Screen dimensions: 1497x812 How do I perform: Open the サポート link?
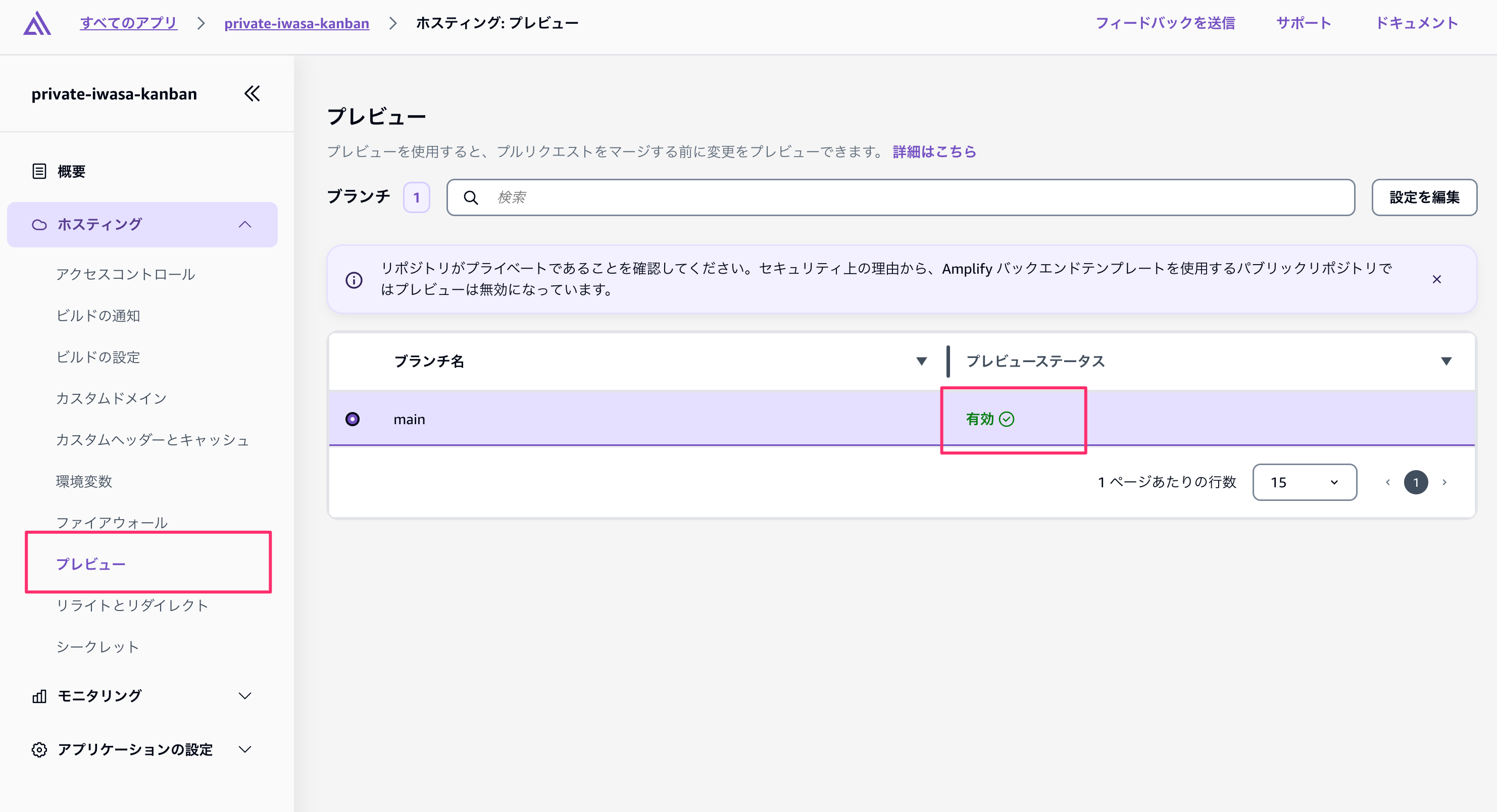tap(1304, 23)
